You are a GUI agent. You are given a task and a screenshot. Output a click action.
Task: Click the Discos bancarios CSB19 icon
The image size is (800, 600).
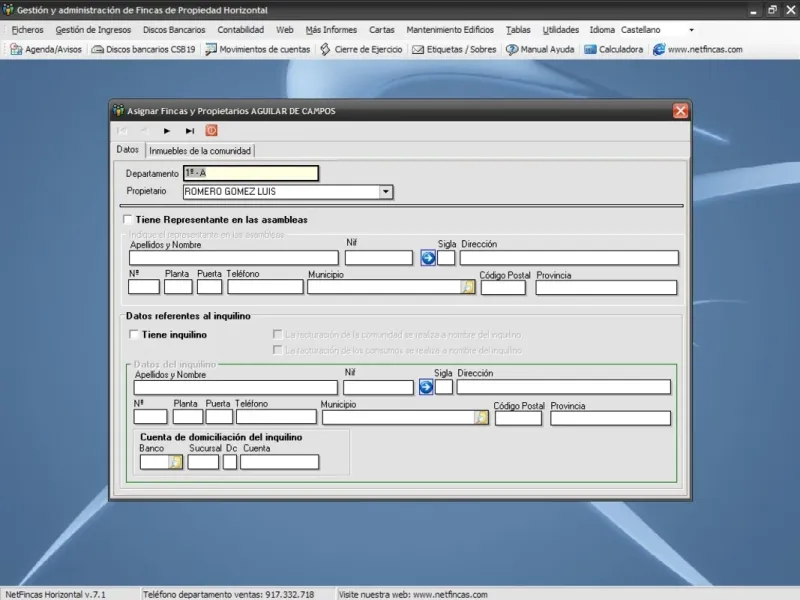(x=97, y=49)
